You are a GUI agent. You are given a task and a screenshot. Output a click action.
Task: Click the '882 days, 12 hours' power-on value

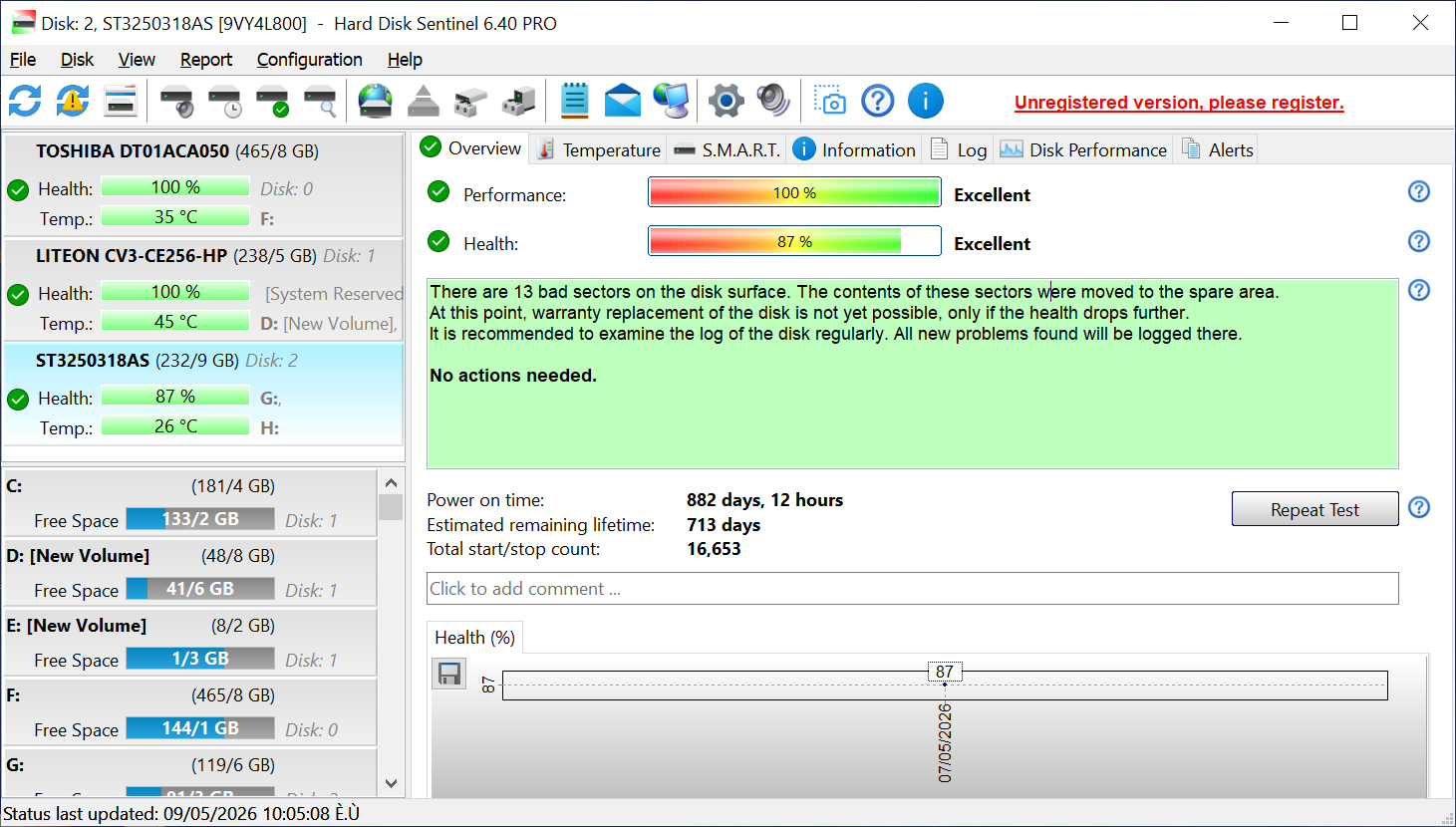[764, 500]
